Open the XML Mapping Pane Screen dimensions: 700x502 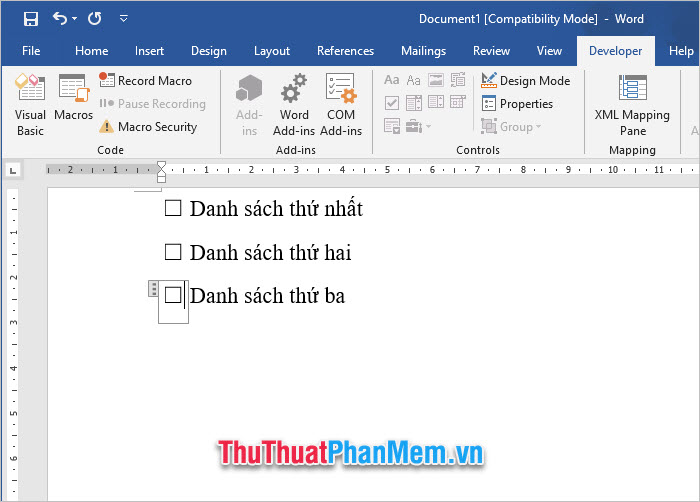point(632,105)
